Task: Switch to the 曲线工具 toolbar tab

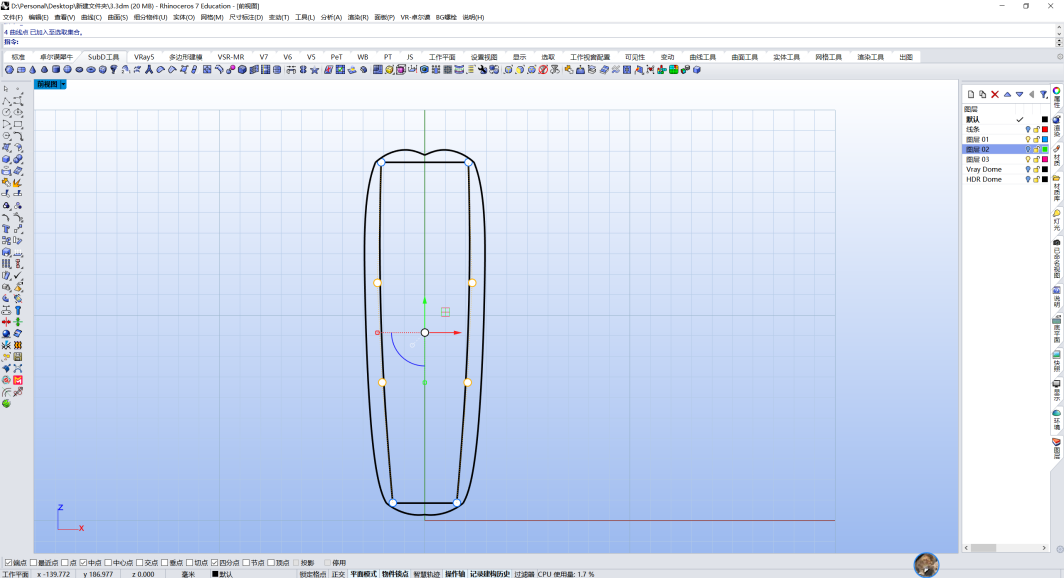Action: point(702,57)
